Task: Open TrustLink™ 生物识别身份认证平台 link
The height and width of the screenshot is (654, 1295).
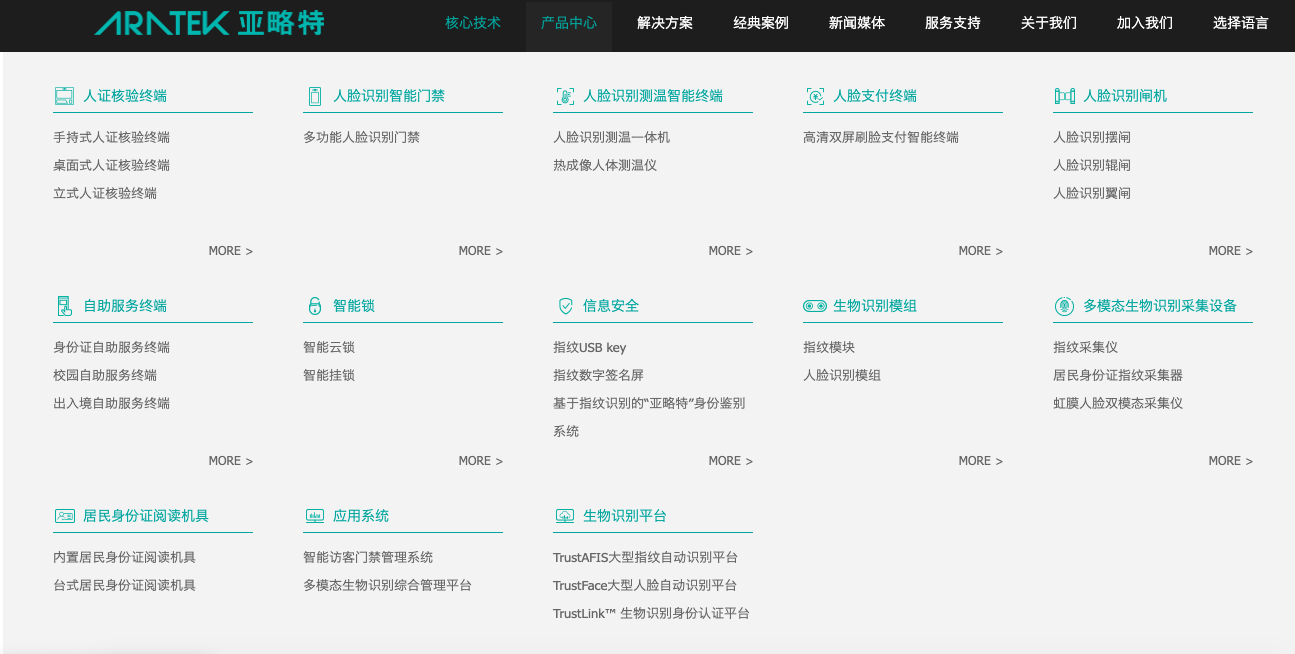Action: 651,613
